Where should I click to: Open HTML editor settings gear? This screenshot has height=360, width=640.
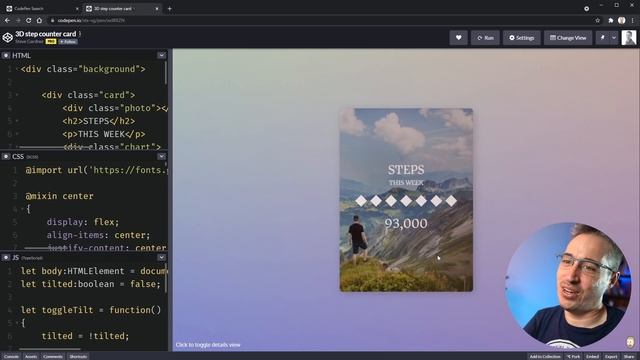coord(6,55)
